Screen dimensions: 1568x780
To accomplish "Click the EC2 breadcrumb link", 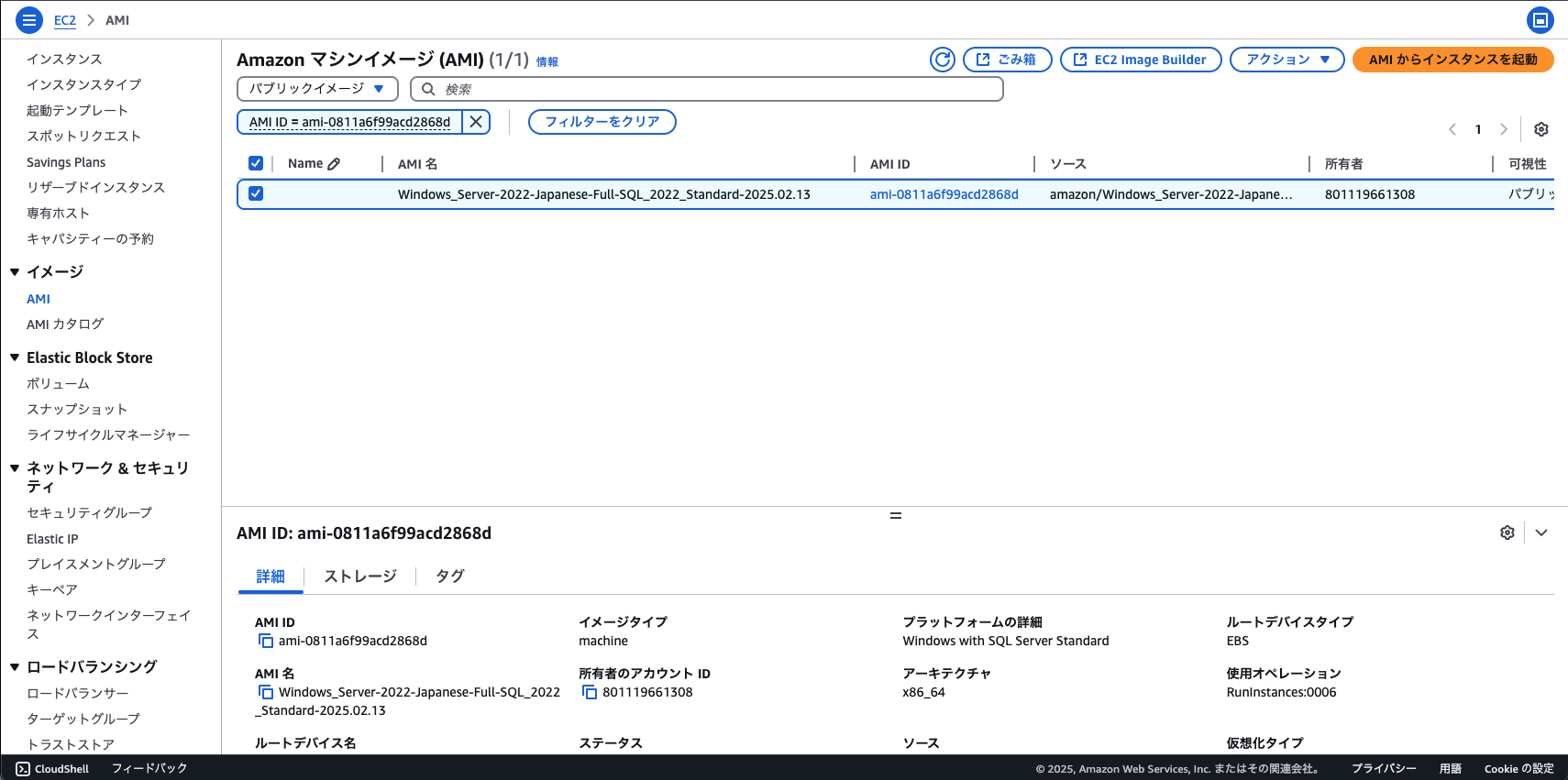I will [65, 20].
